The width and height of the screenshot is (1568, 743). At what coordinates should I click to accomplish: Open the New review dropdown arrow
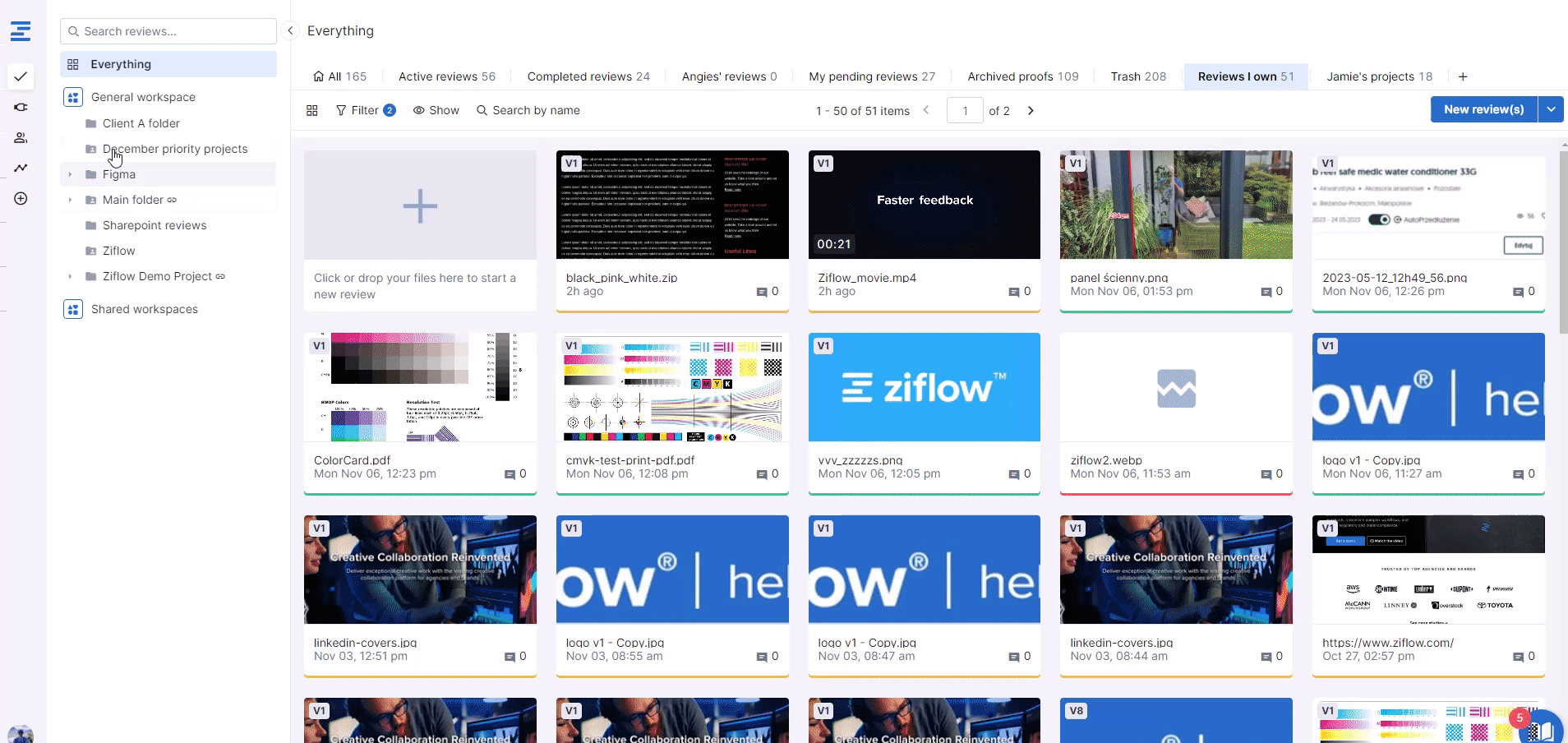1551,109
